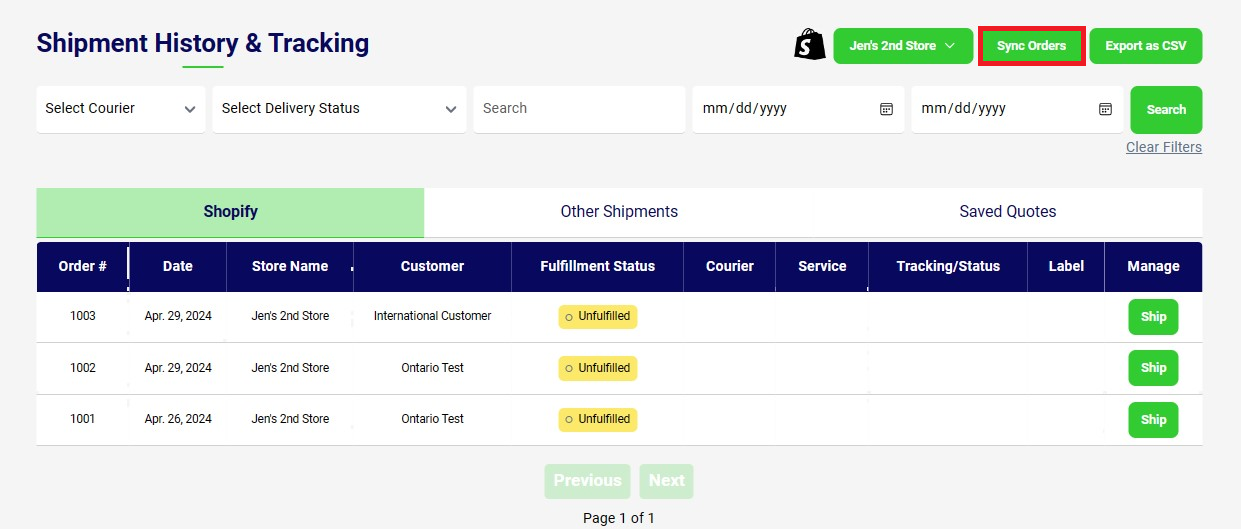The height and width of the screenshot is (529, 1241).
Task: Click the Date column header
Action: pyautogui.click(x=178, y=266)
